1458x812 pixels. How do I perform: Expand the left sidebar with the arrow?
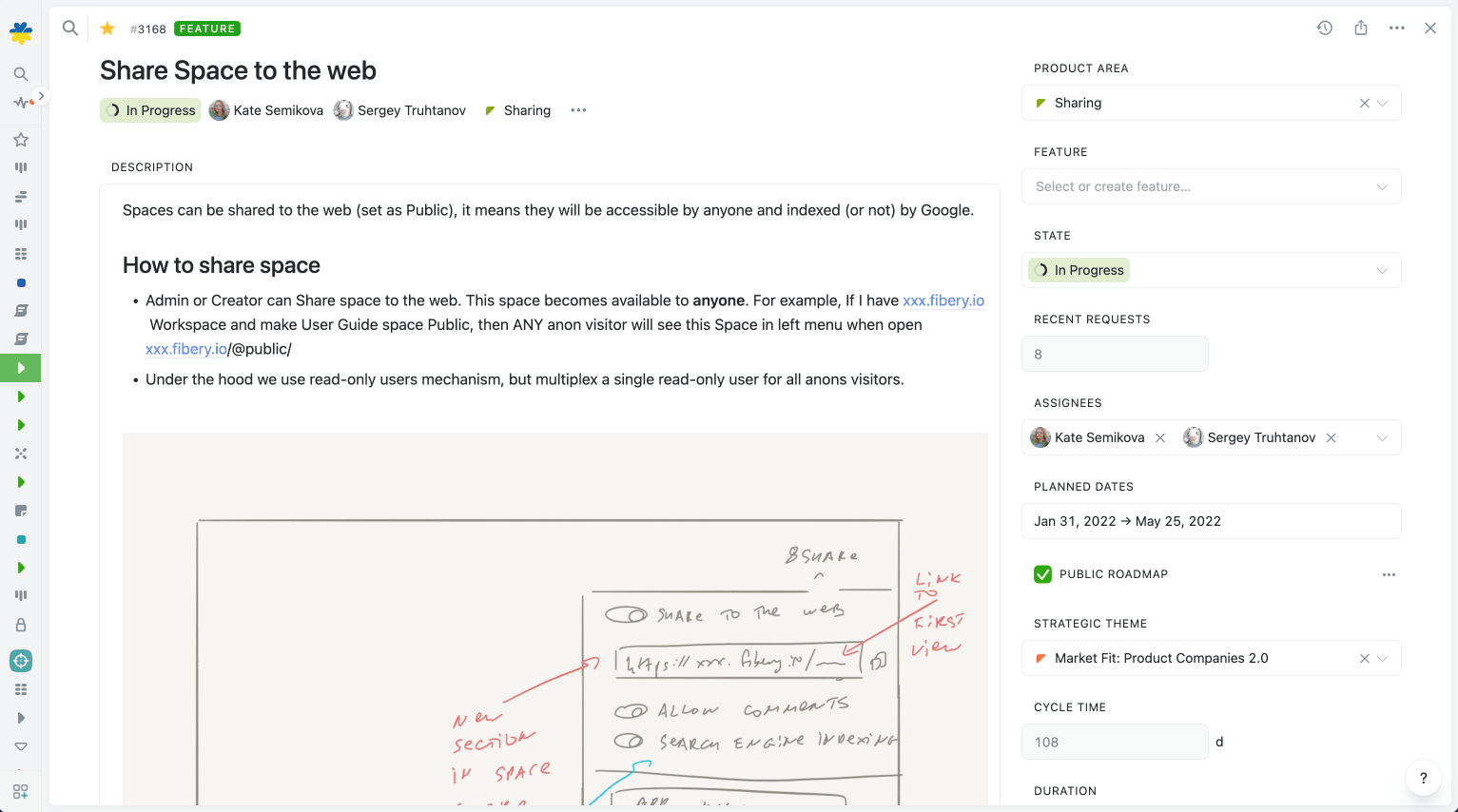pos(41,96)
